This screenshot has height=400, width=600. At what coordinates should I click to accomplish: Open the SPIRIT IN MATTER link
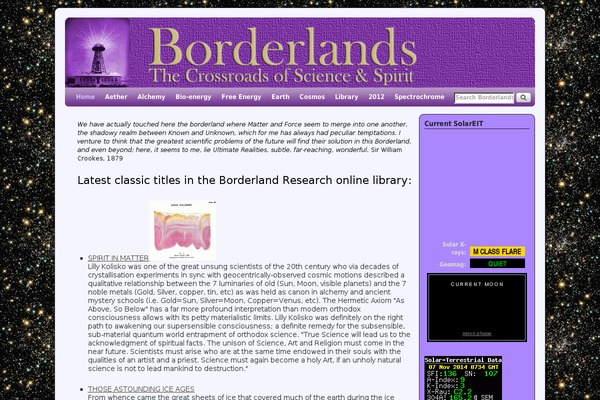tap(118, 258)
